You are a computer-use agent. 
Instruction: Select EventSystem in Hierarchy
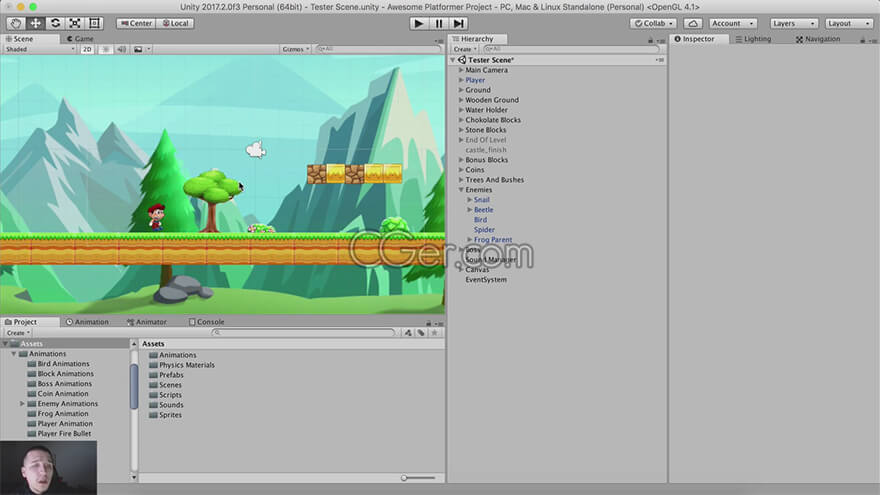[486, 279]
